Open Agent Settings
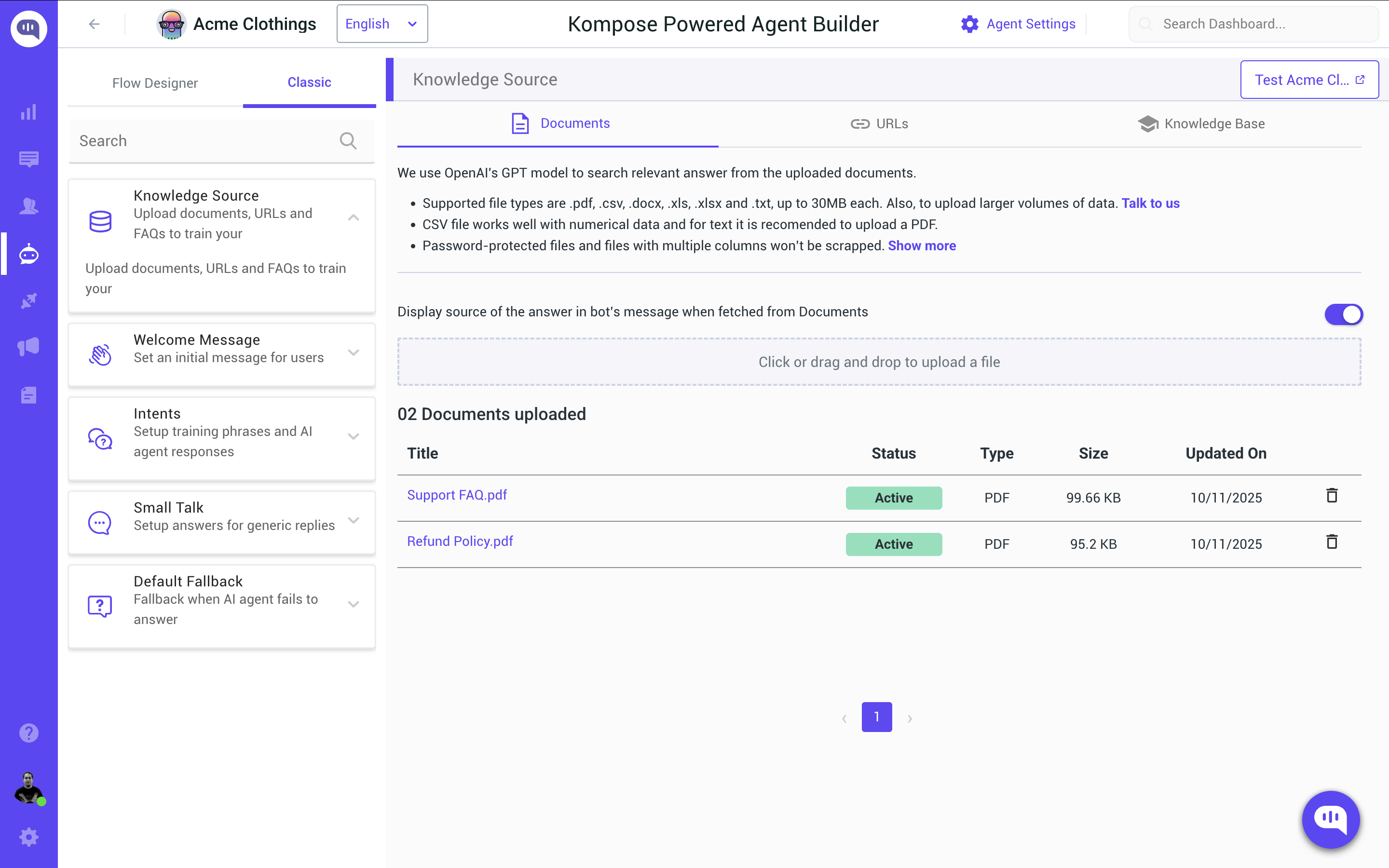Screen dimensions: 1389x868 click(x=1018, y=24)
